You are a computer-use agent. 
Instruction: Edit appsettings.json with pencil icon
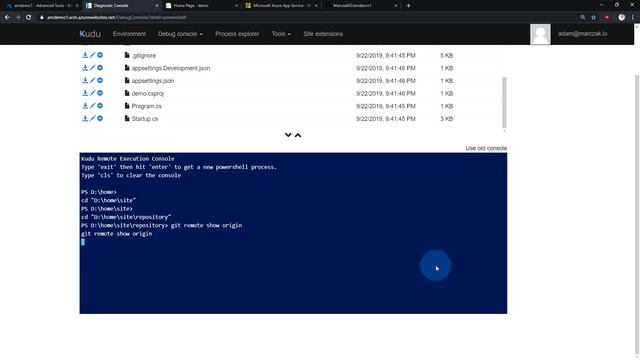(x=92, y=80)
